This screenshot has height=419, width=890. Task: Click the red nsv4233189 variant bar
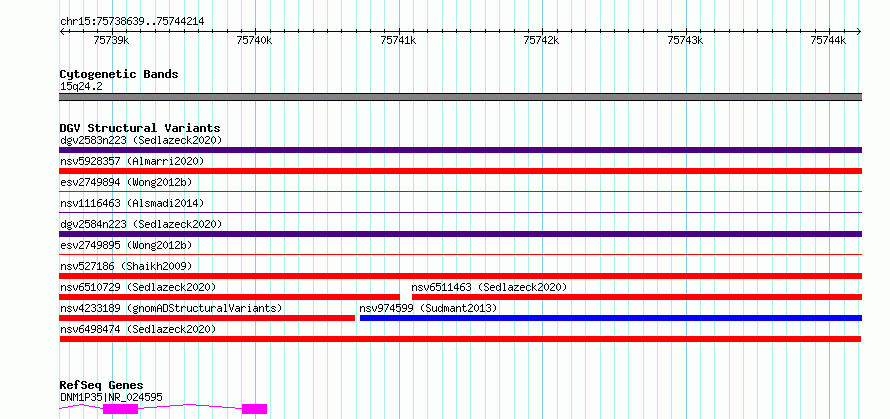[x=207, y=318]
